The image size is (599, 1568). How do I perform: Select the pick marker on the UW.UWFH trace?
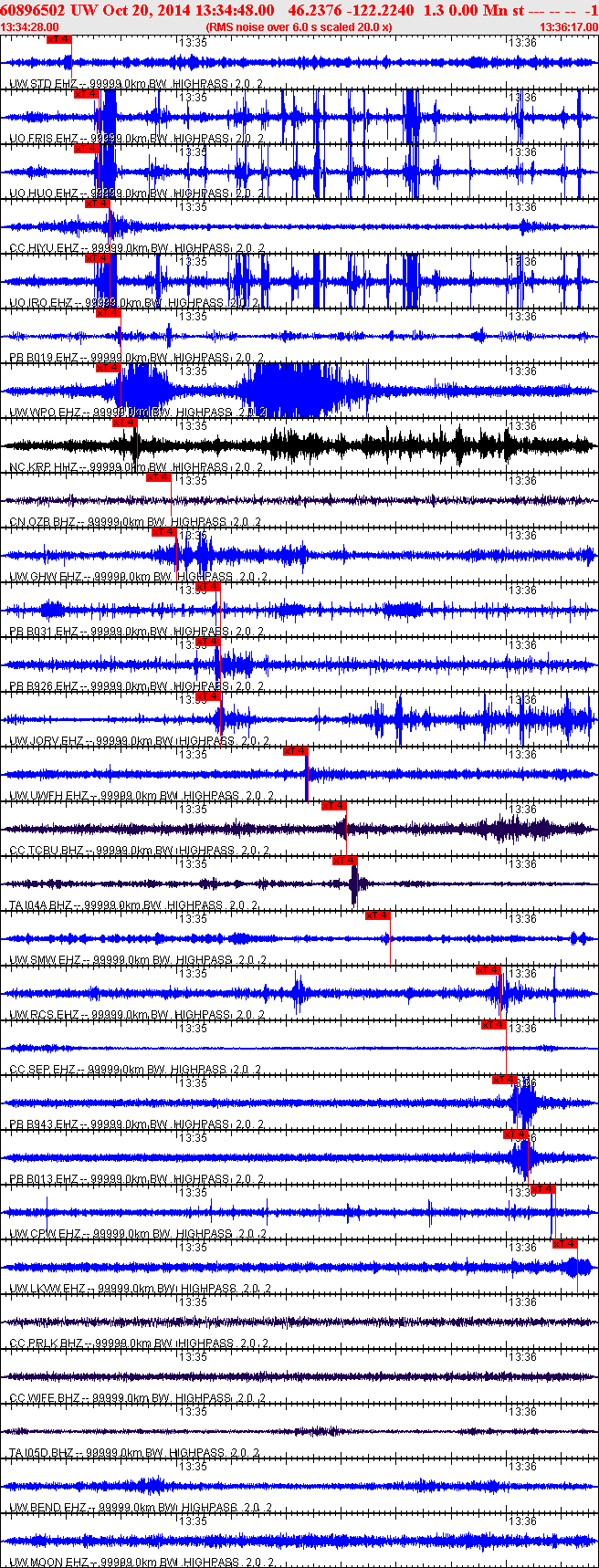[295, 751]
